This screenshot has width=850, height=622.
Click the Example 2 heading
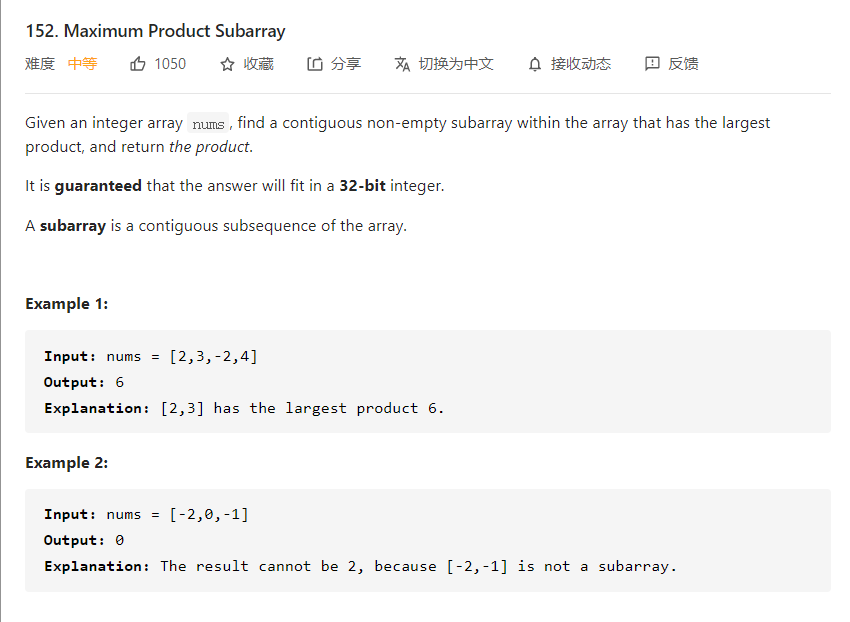point(67,463)
